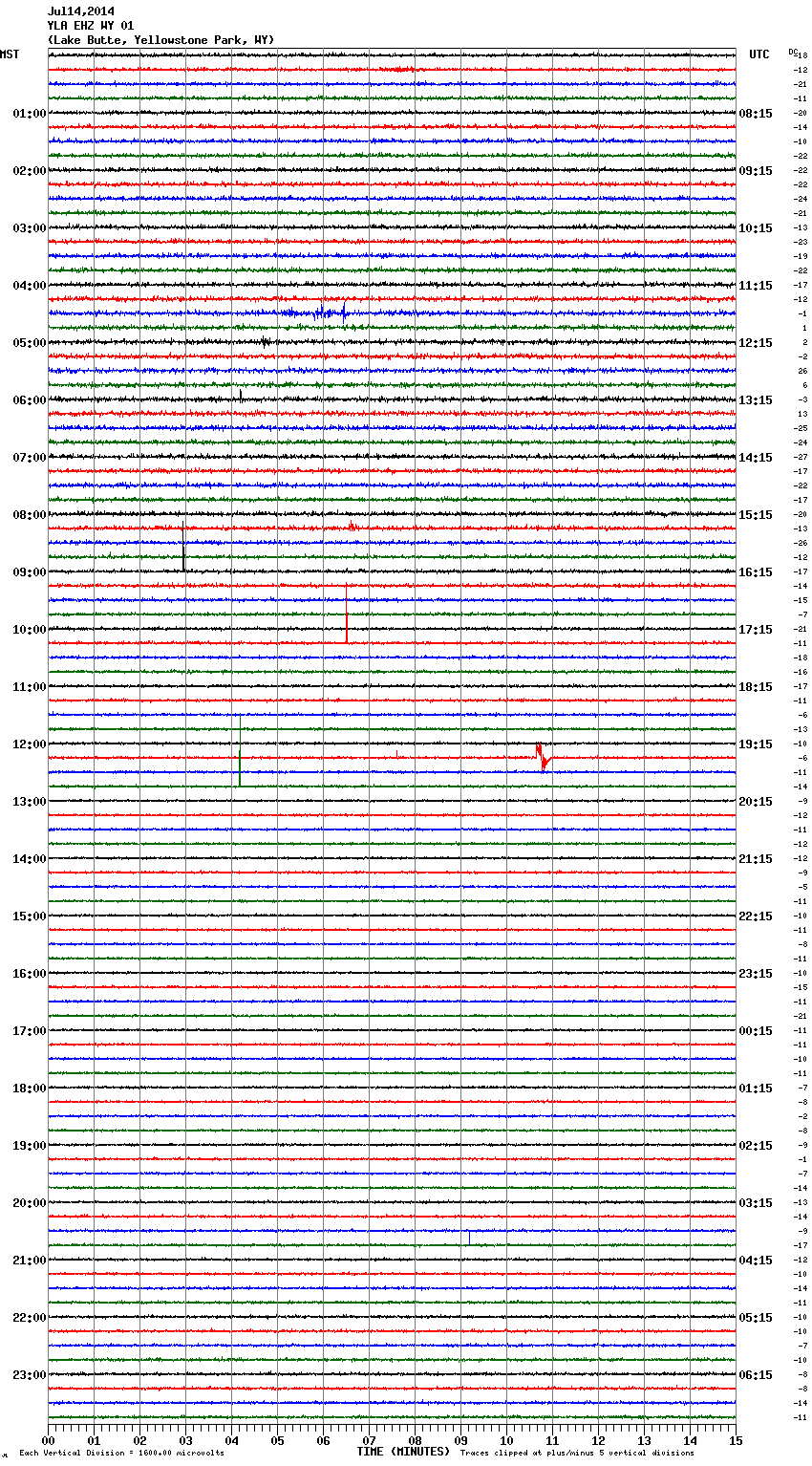Click the 01:15 UTC time label

pos(756,1089)
